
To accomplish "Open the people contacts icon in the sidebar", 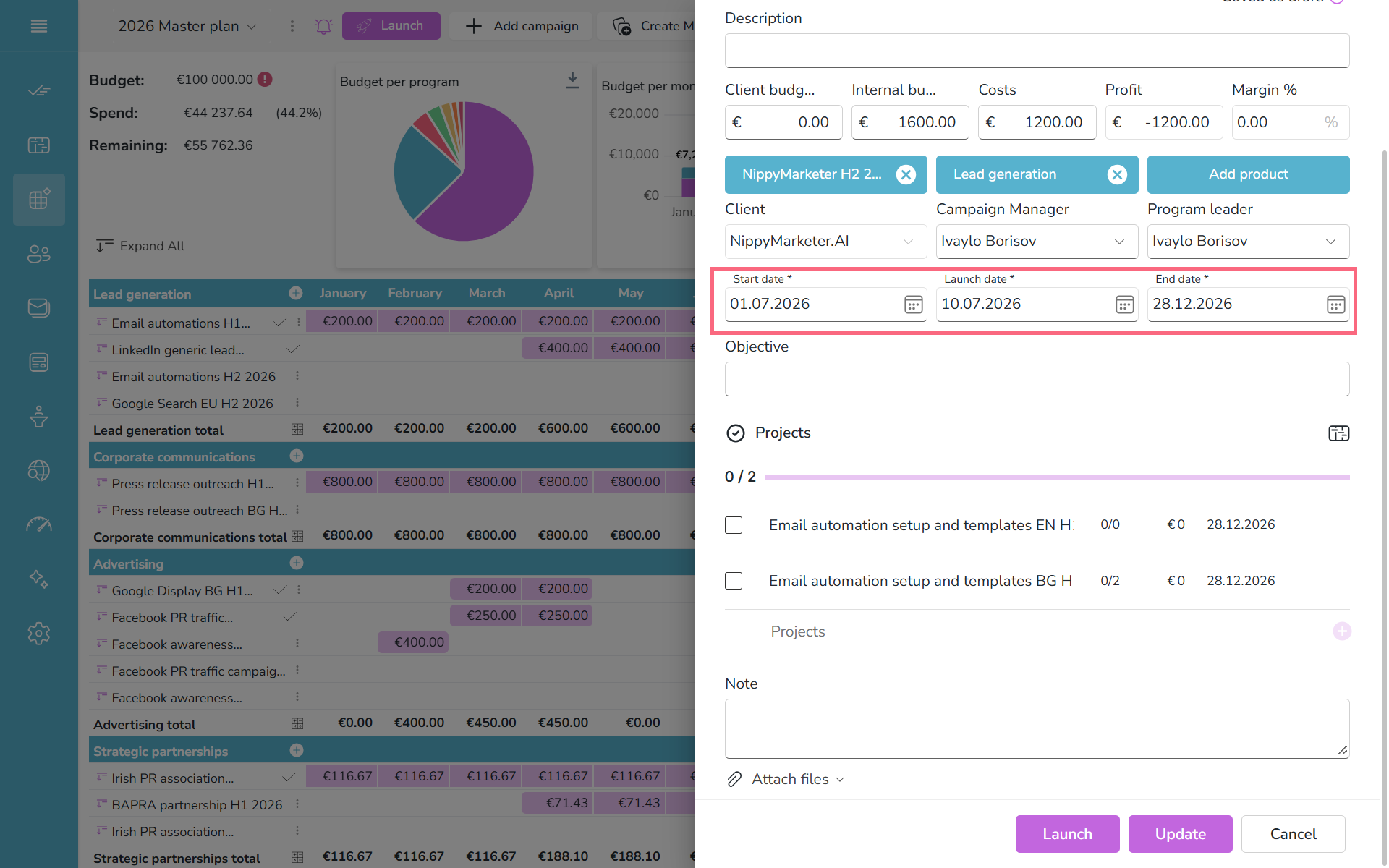I will pos(39,254).
